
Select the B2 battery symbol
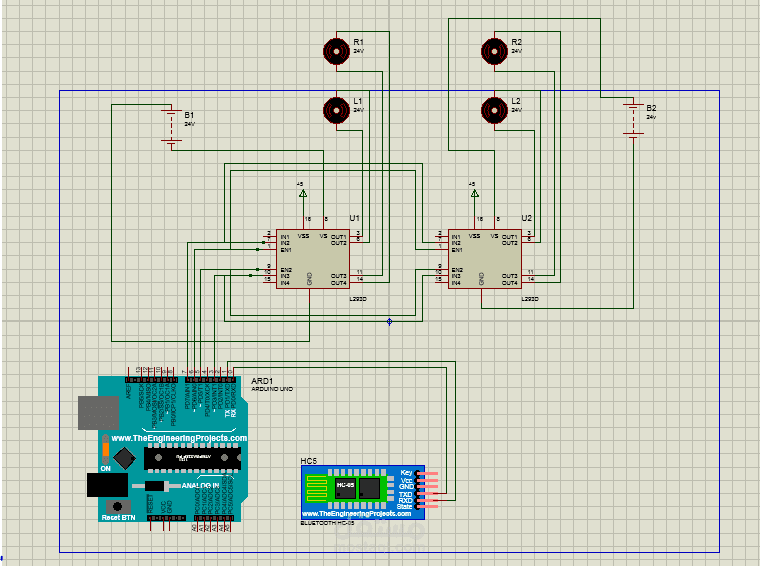click(633, 119)
